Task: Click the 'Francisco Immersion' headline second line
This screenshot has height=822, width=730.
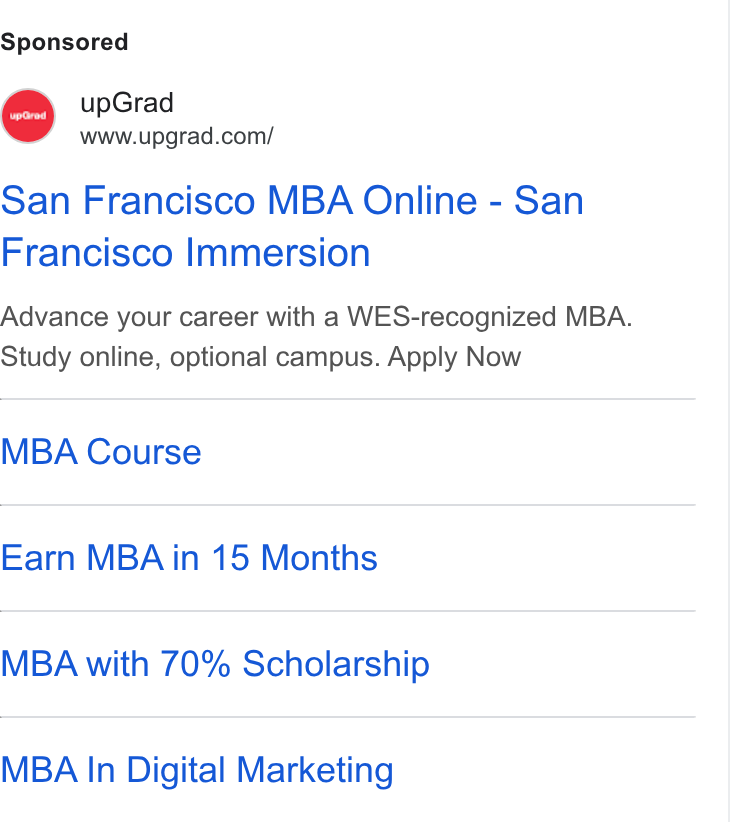Action: (x=186, y=253)
